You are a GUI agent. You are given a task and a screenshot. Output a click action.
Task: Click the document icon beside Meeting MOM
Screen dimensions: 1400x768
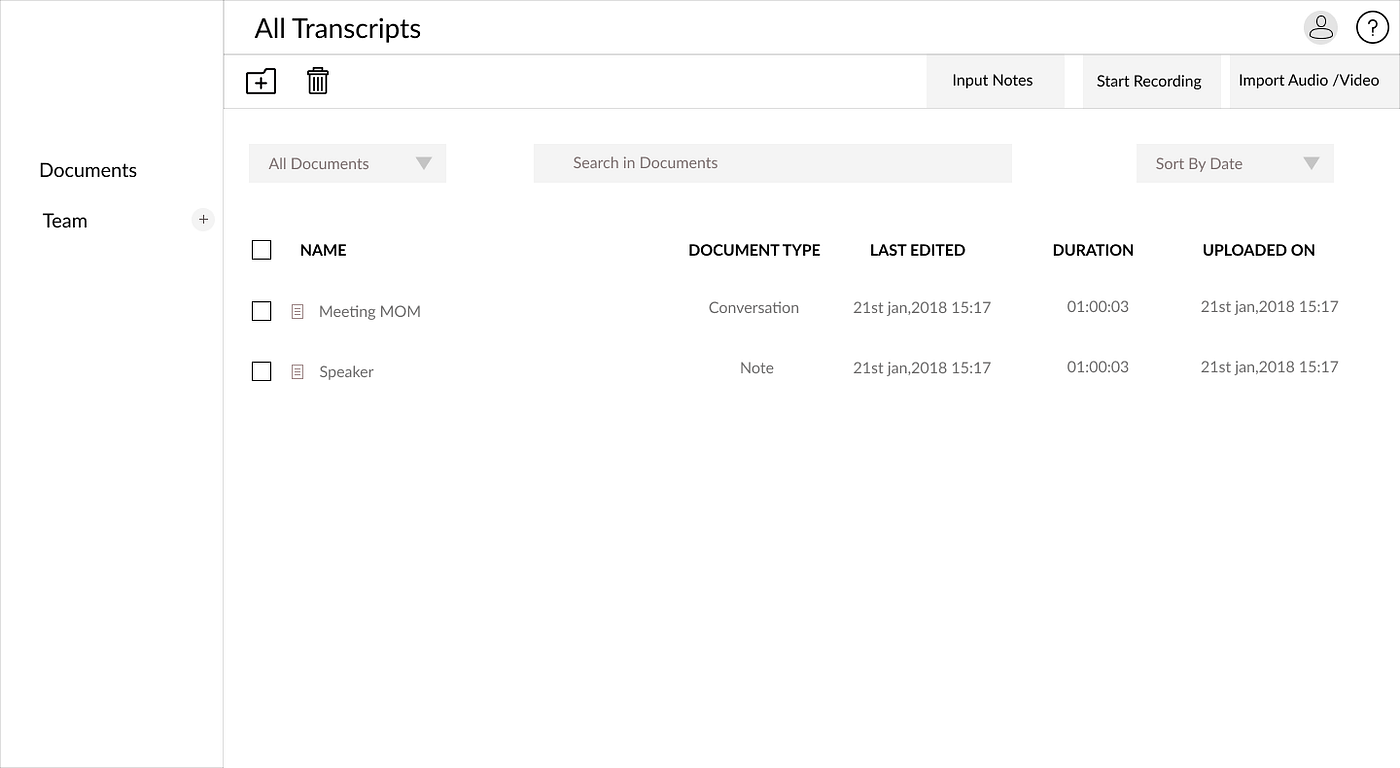pyautogui.click(x=297, y=311)
